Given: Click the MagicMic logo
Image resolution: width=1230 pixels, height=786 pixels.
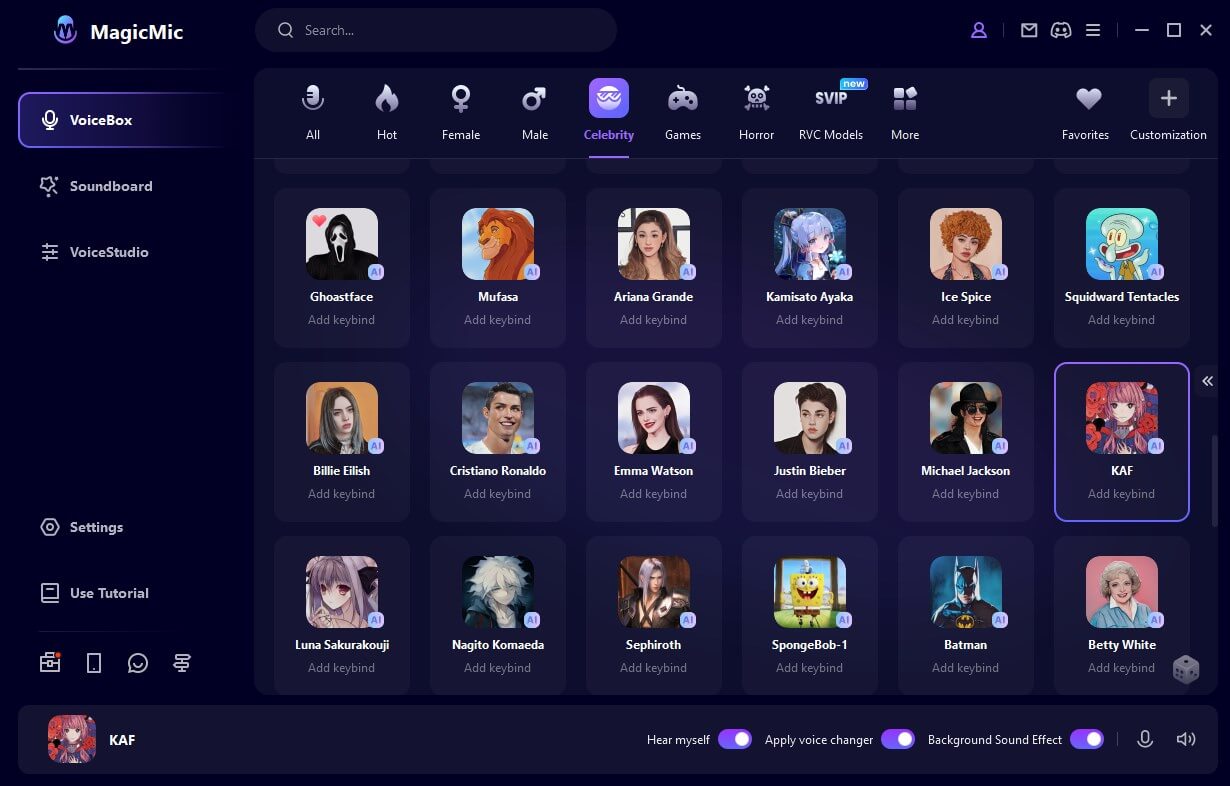Looking at the screenshot, I should (x=67, y=31).
